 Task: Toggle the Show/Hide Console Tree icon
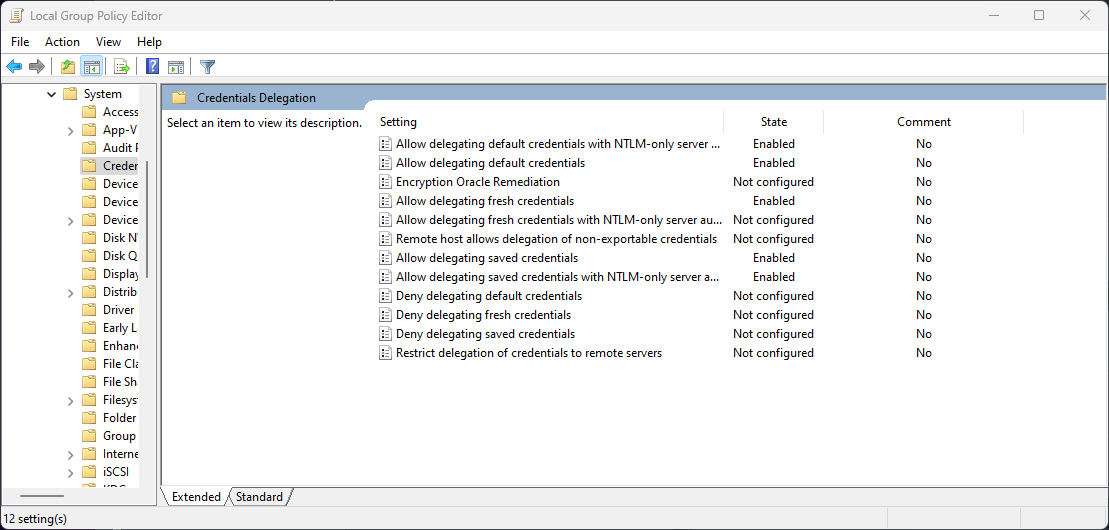(x=91, y=67)
